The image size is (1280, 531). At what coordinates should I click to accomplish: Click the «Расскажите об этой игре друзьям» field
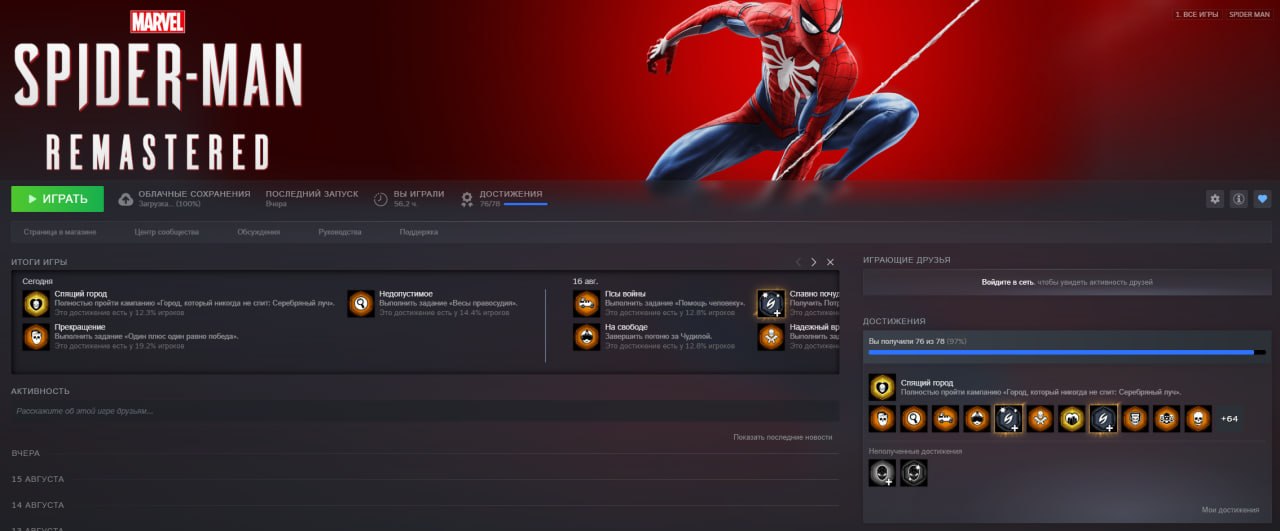pyautogui.click(x=425, y=411)
